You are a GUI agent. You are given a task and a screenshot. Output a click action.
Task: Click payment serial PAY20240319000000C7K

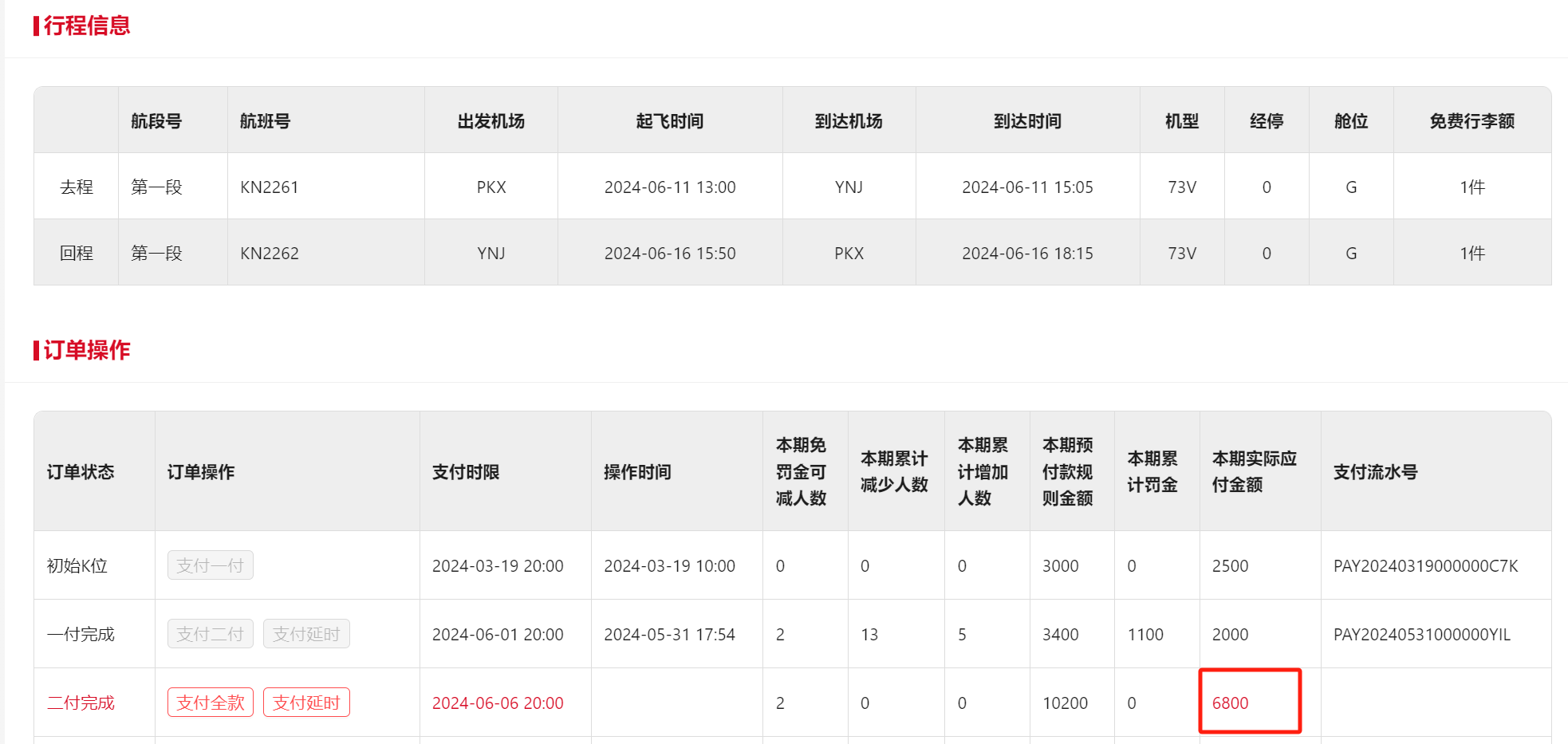point(1425,566)
